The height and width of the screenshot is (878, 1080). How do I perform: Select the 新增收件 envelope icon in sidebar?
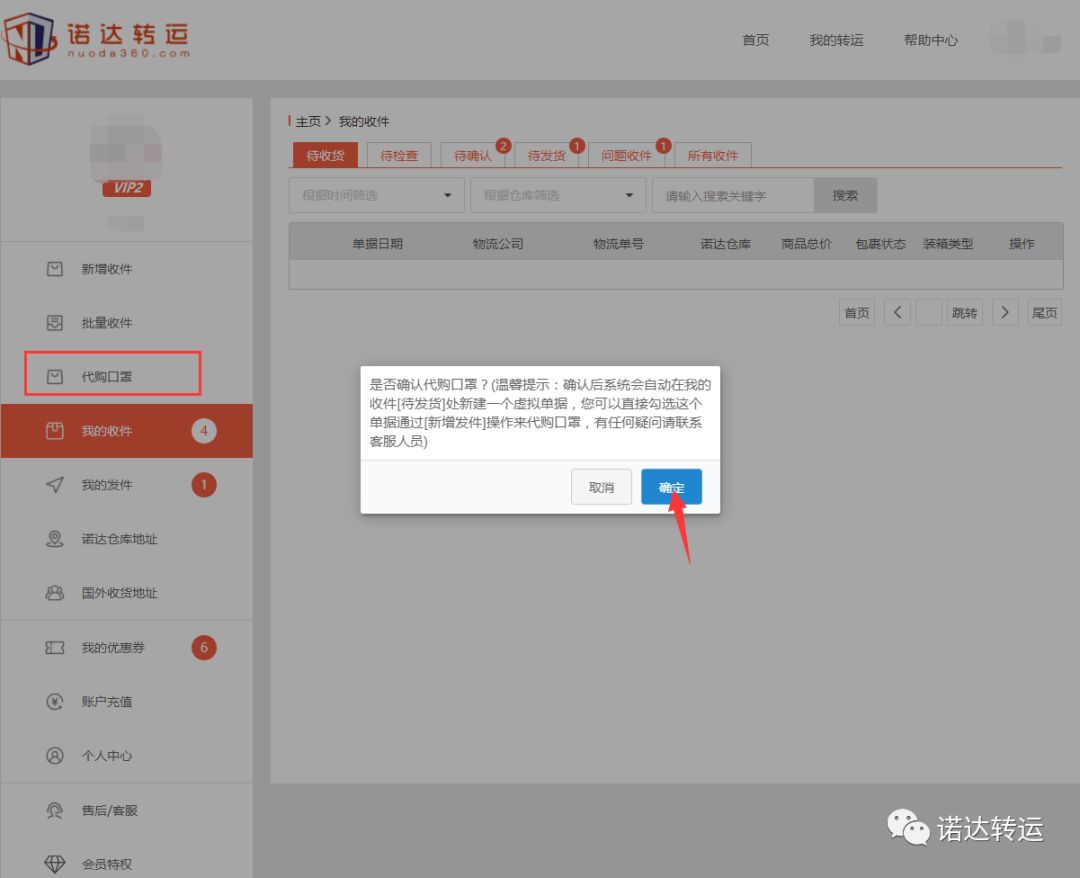point(55,268)
